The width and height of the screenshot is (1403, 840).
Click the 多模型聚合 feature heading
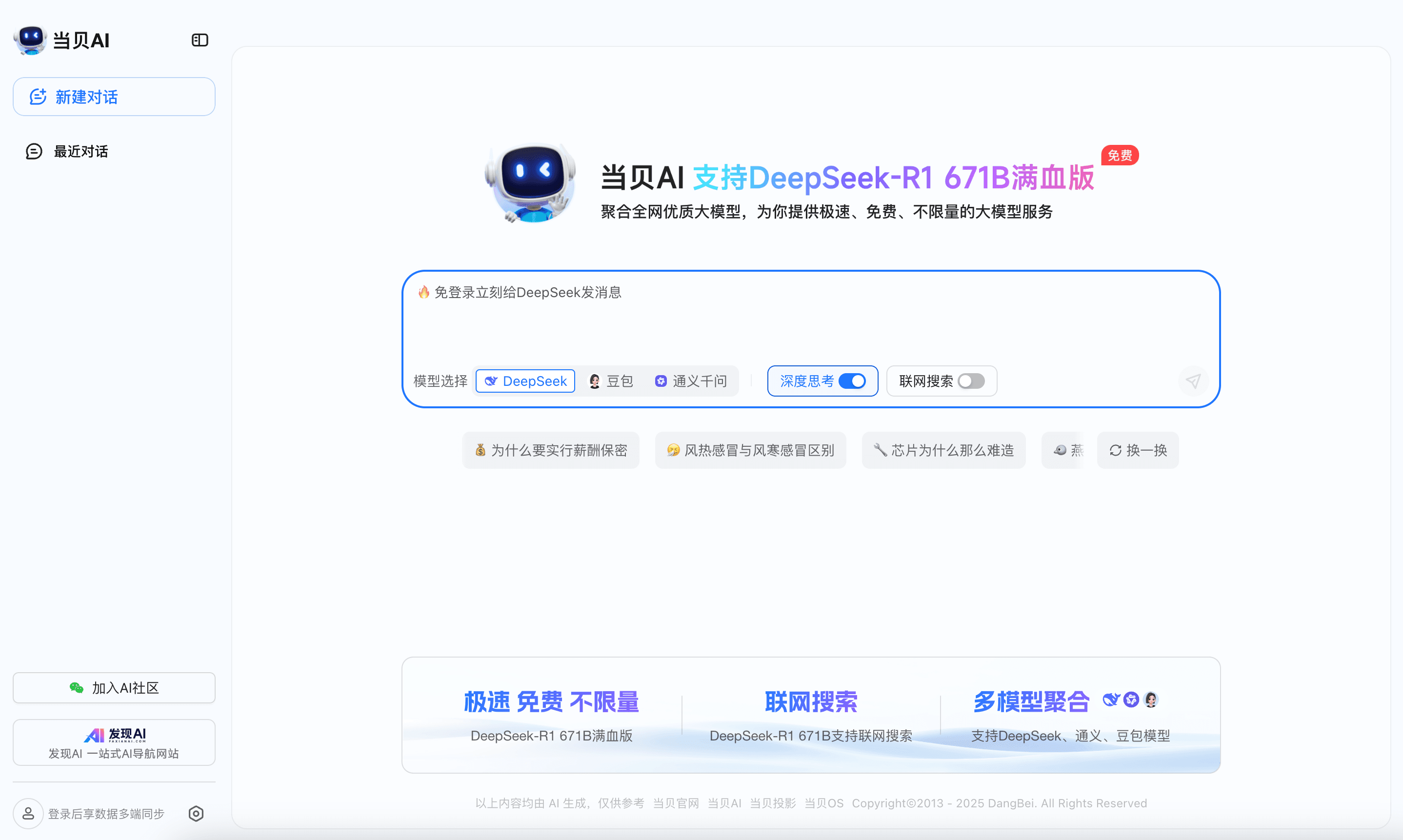[x=1031, y=702]
